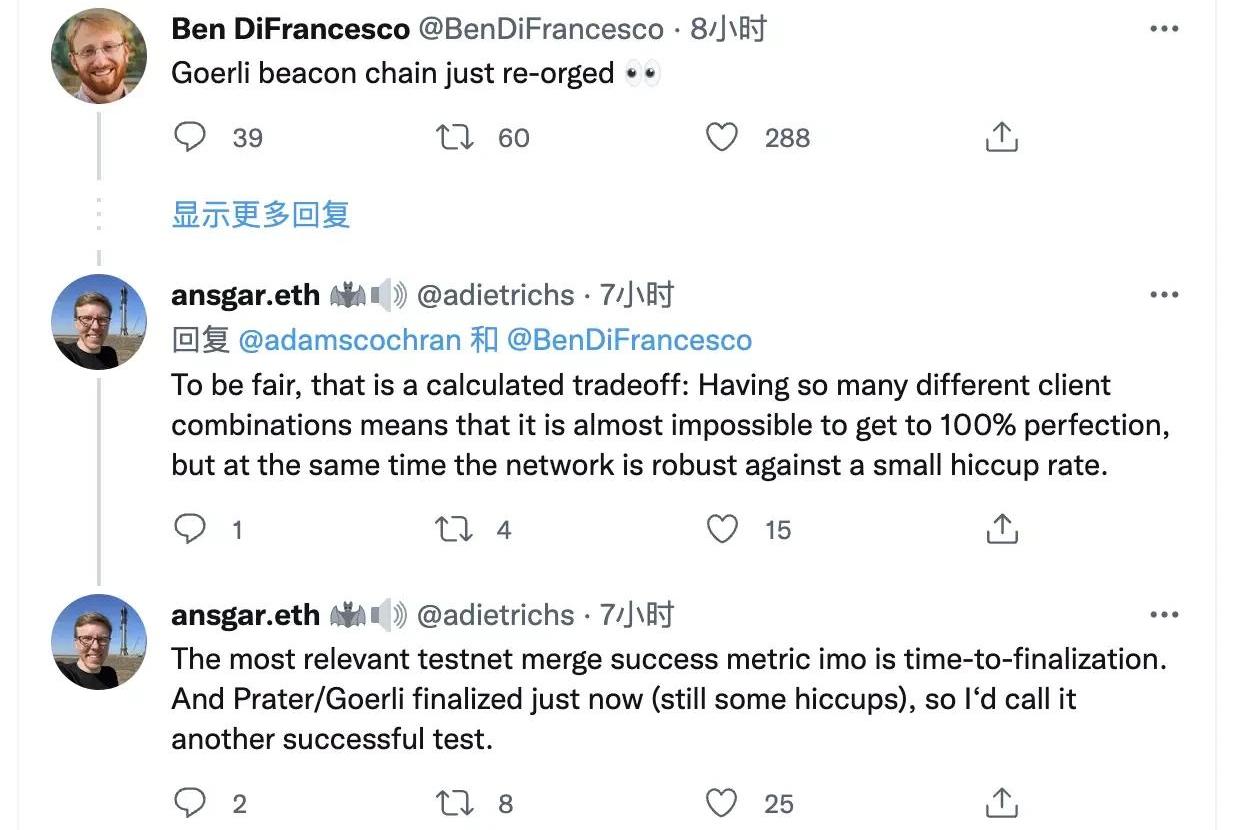
Task: Open more options for Ben DiFrancesco's tweet
Action: tap(1164, 30)
